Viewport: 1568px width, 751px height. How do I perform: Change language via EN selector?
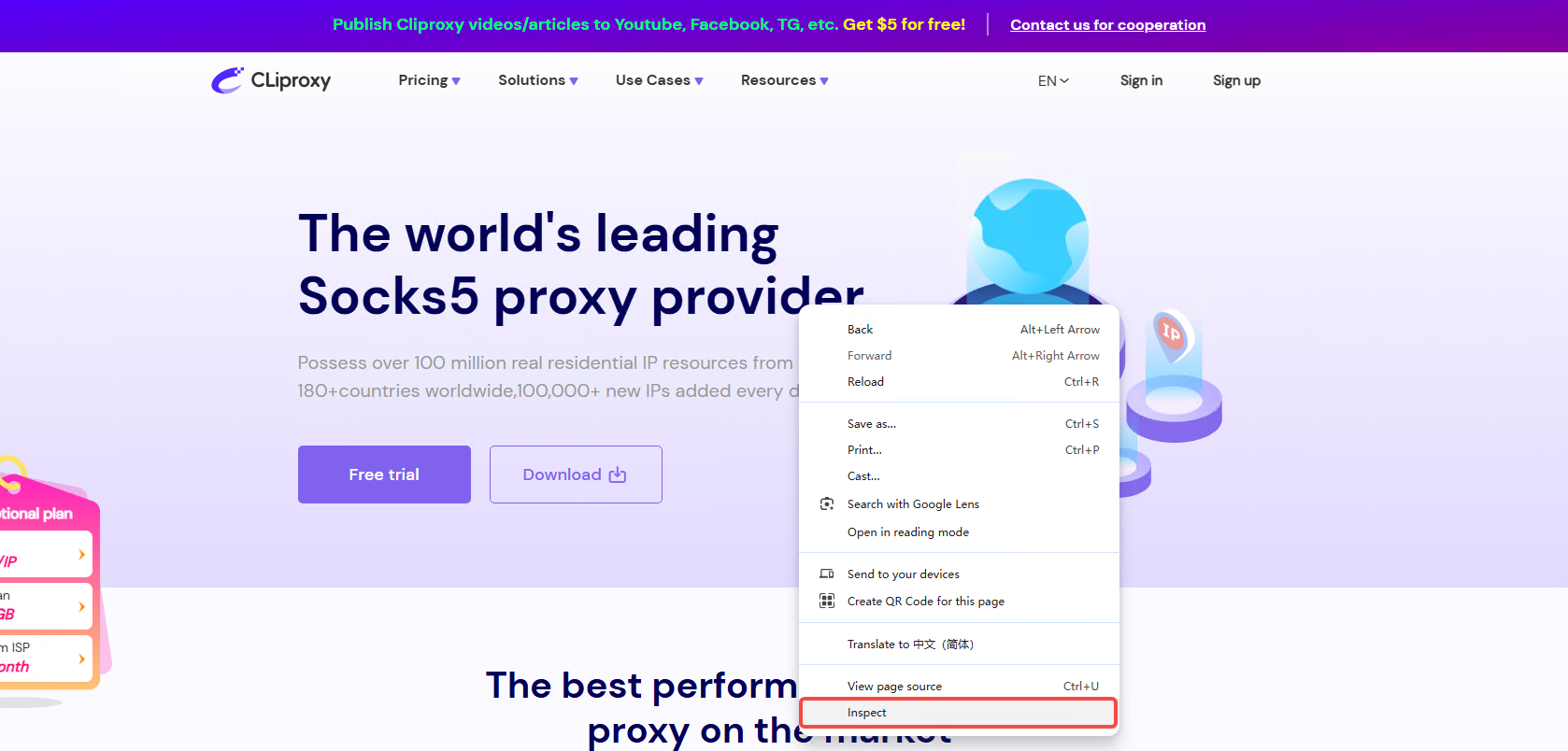(1053, 81)
